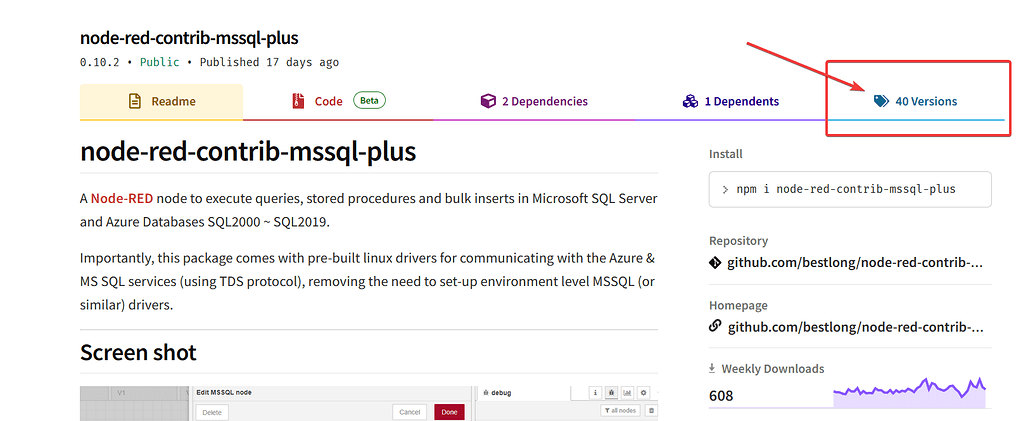This screenshot has height=421, width=1035.
Task: Copy the npm install command box
Action: pos(850,189)
